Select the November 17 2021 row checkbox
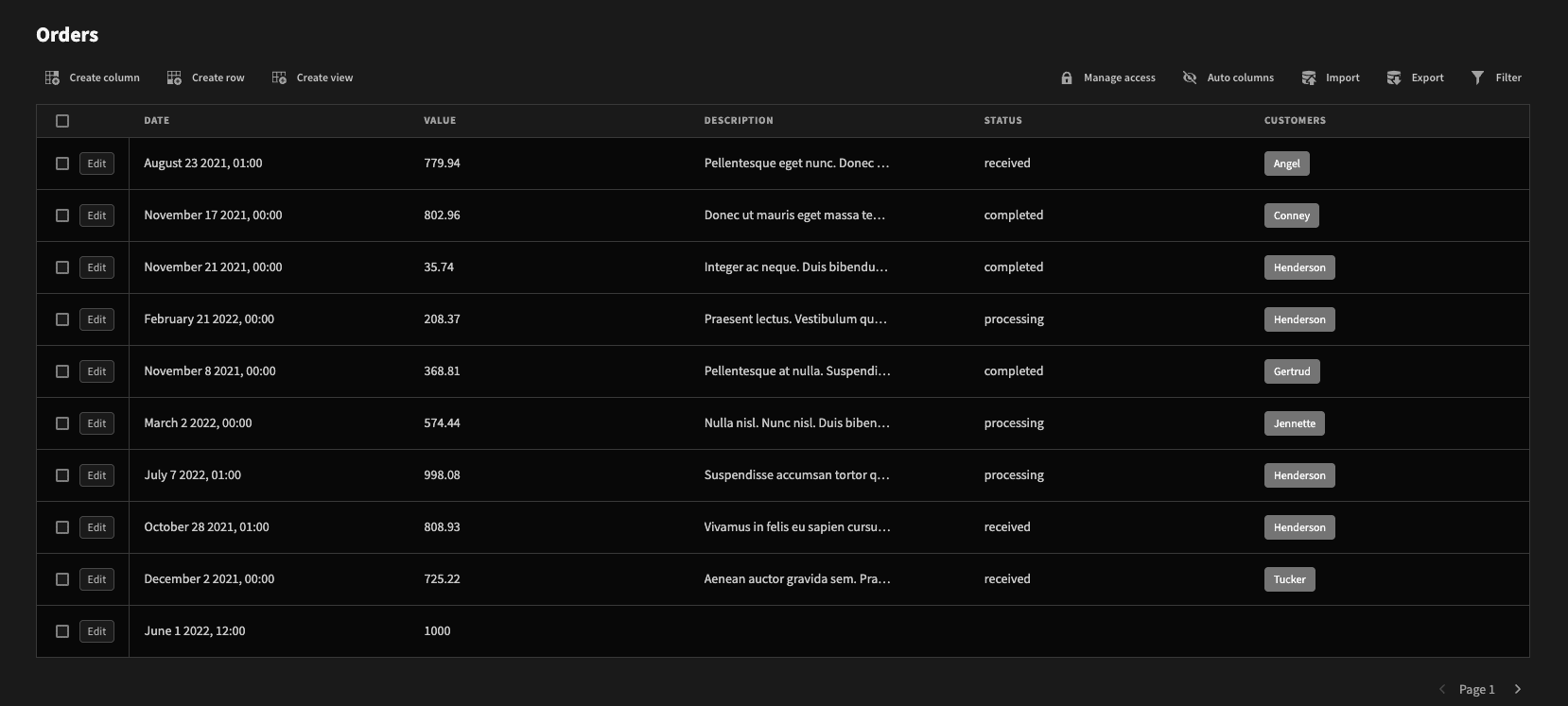1568x706 pixels. pyautogui.click(x=62, y=215)
